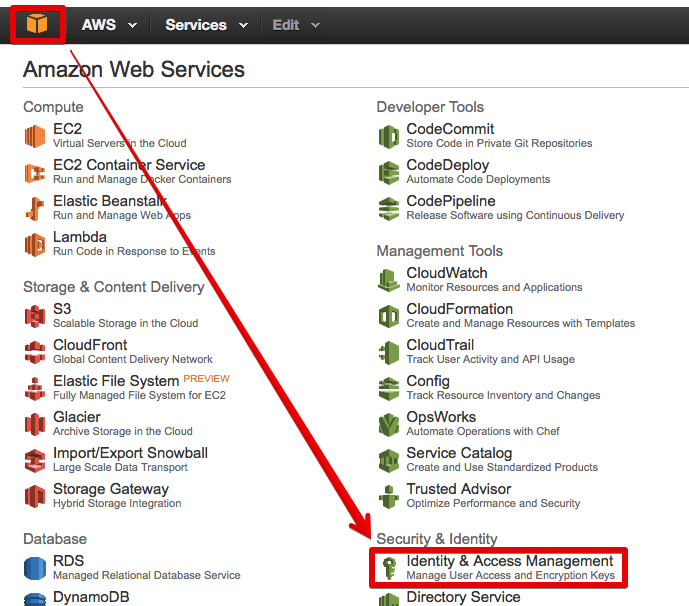Screen dimensions: 689x606
Task: Open Import/Export Snowball link
Action: click(131, 453)
